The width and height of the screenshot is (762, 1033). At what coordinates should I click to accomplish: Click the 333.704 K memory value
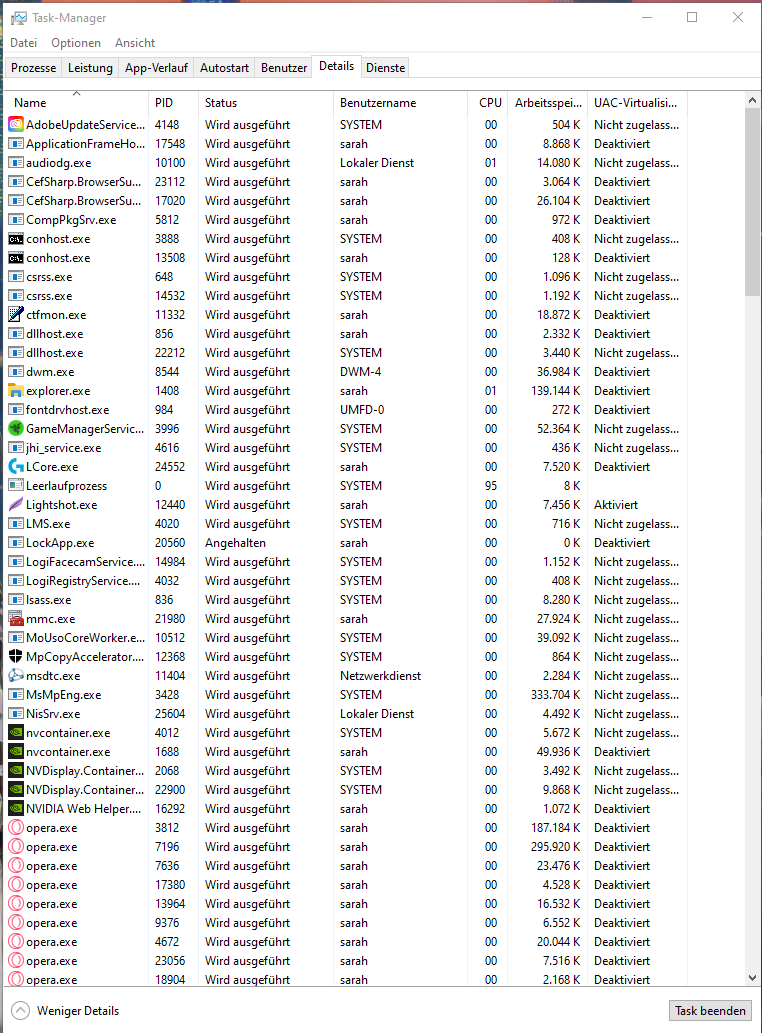(555, 695)
